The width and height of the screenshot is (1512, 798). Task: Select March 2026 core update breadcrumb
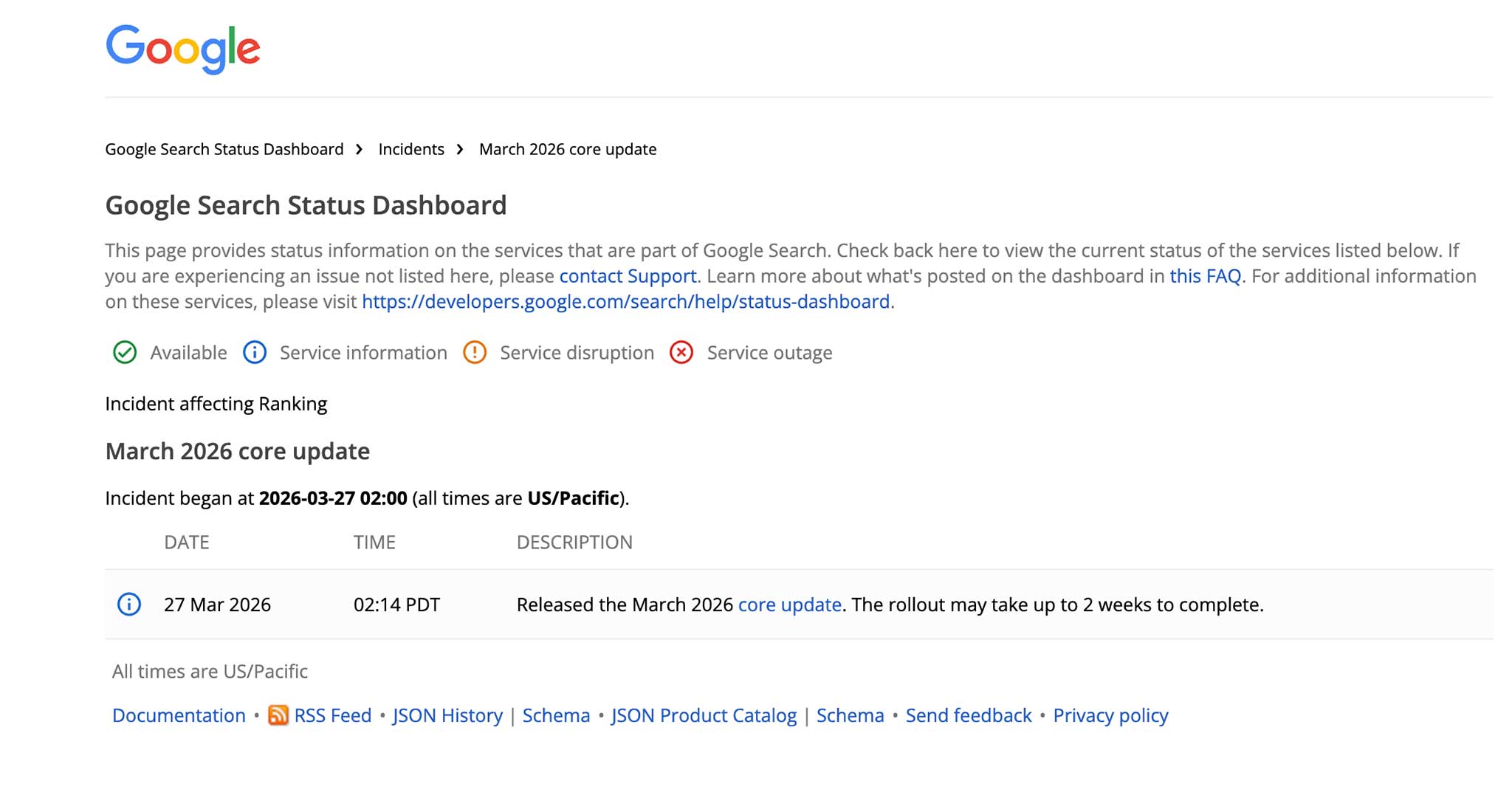click(568, 149)
